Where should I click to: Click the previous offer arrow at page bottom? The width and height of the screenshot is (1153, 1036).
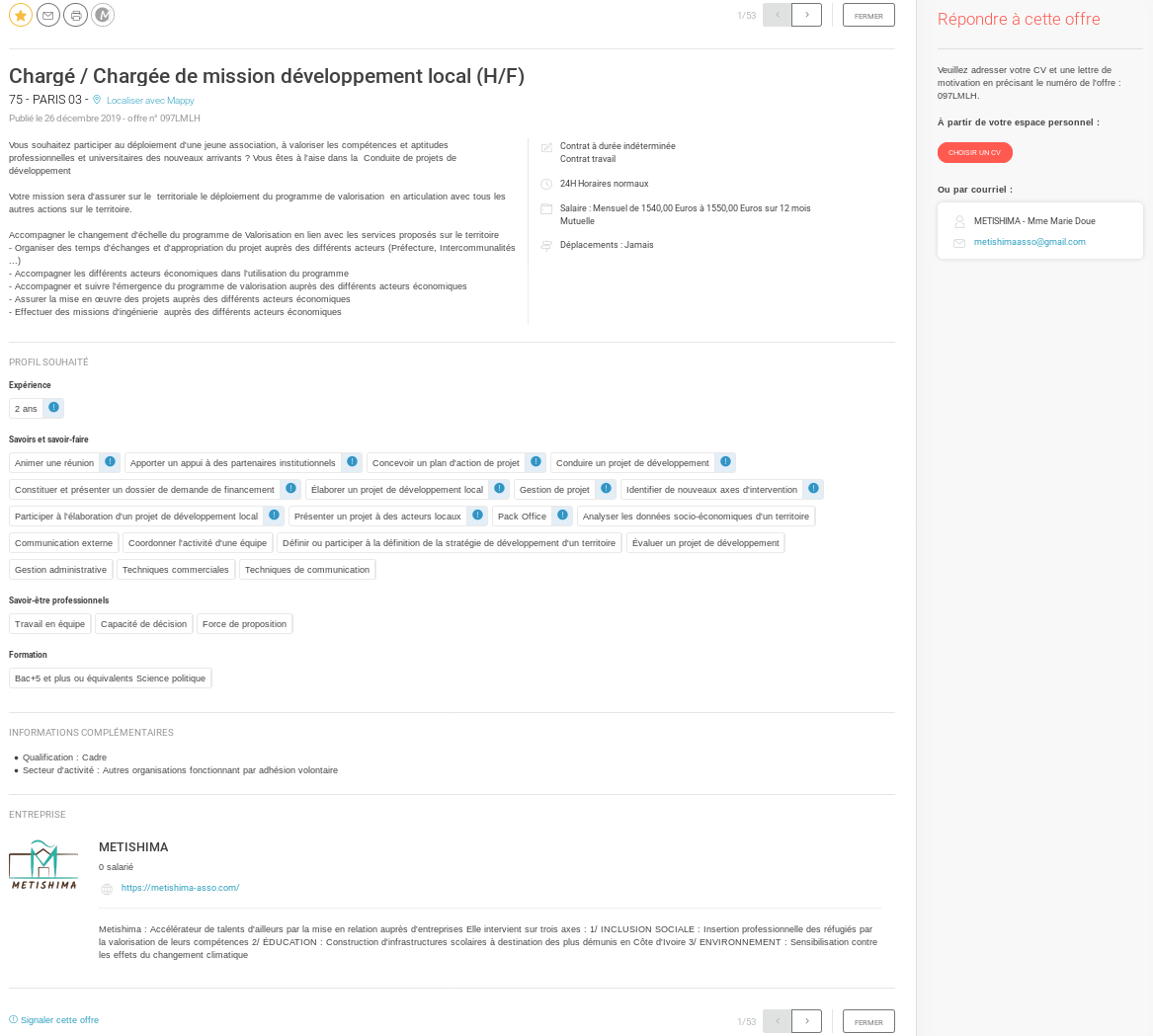coord(778,1021)
